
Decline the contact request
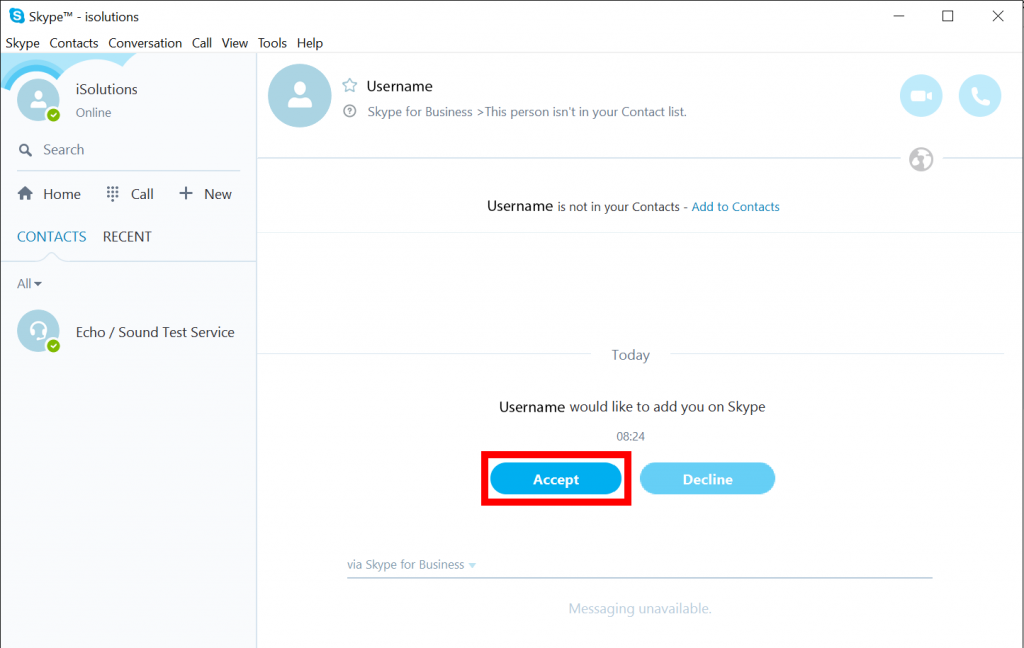pyautogui.click(x=707, y=479)
